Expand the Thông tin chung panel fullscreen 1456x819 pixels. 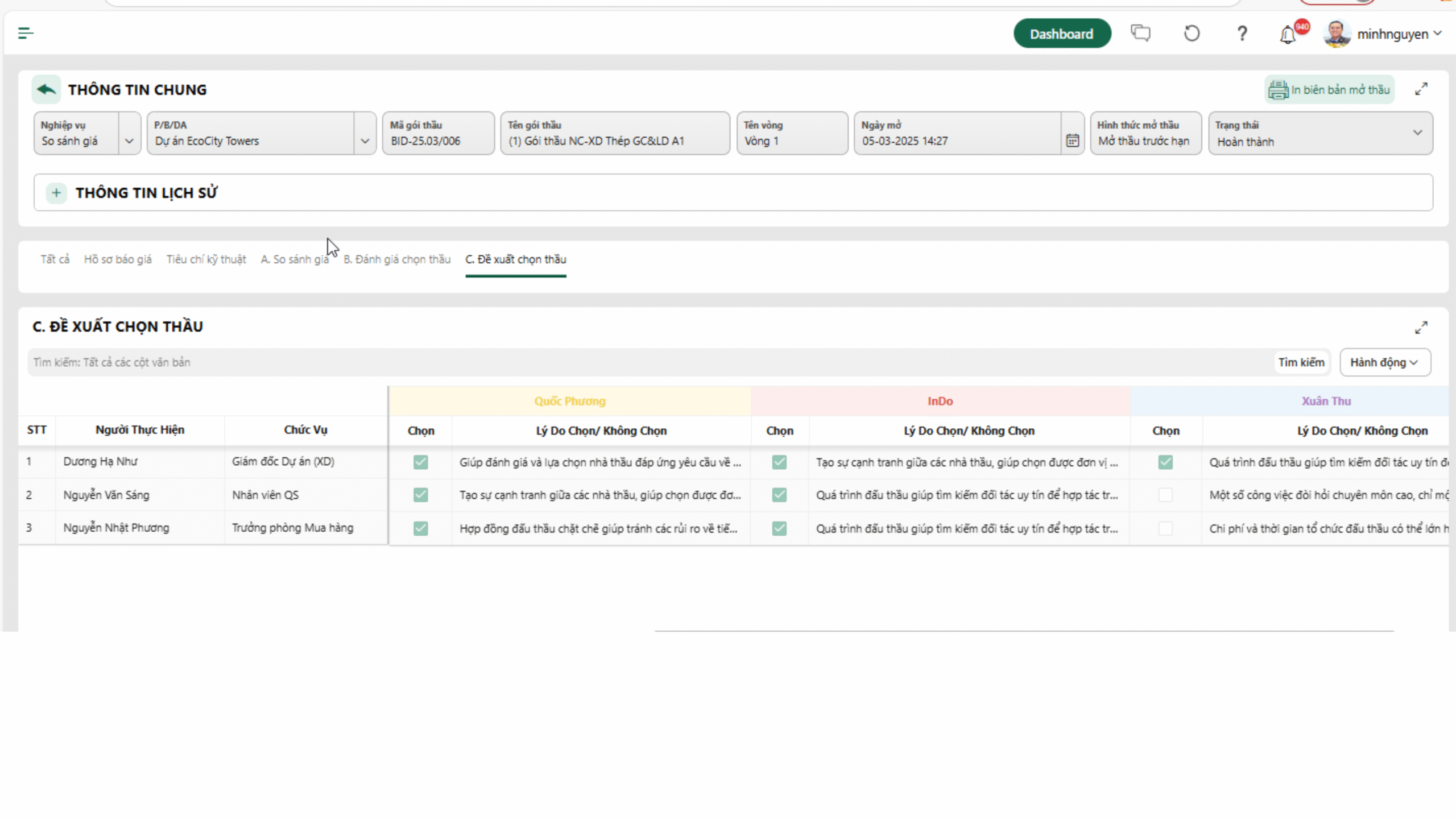coord(1421,89)
